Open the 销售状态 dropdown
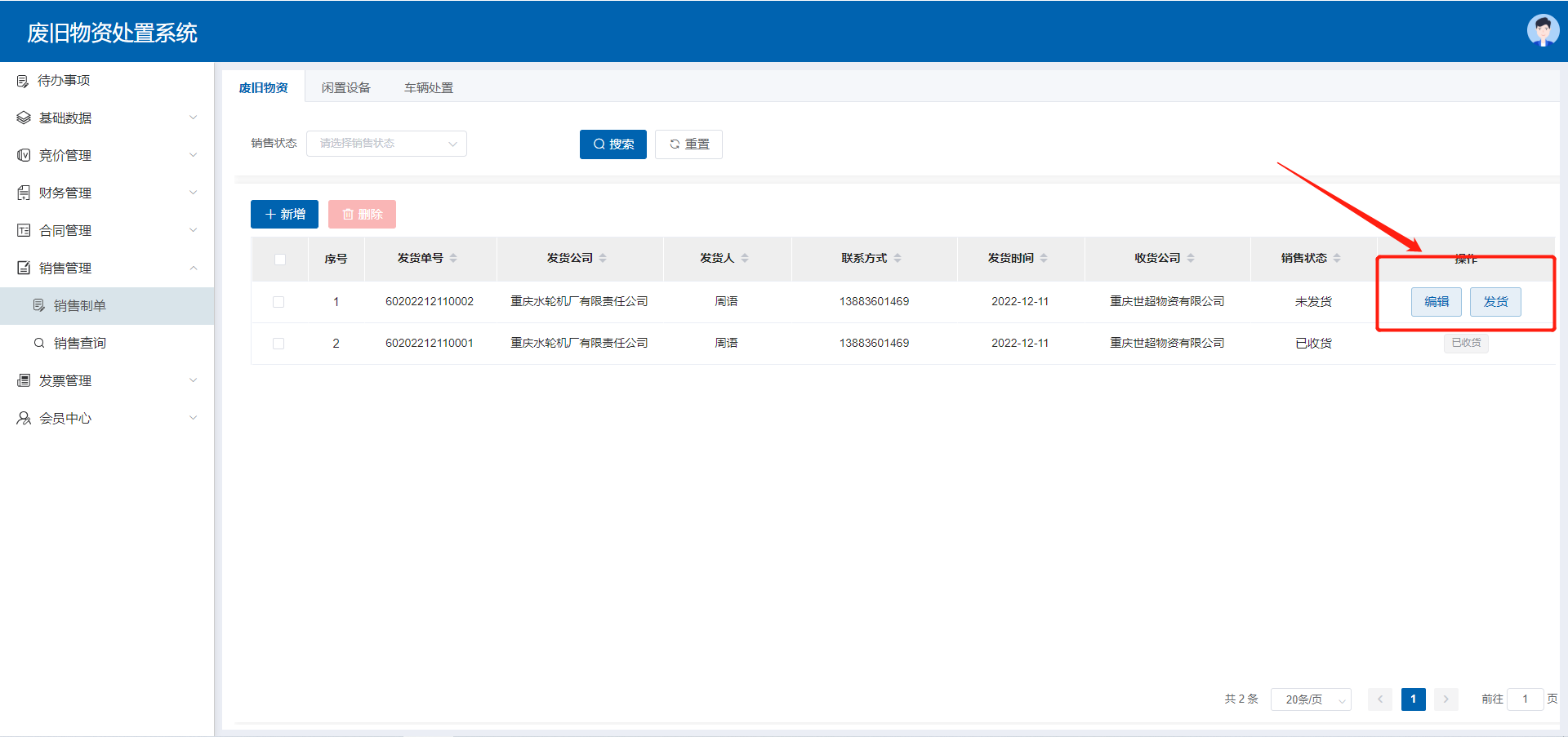1568x737 pixels. pyautogui.click(x=386, y=144)
